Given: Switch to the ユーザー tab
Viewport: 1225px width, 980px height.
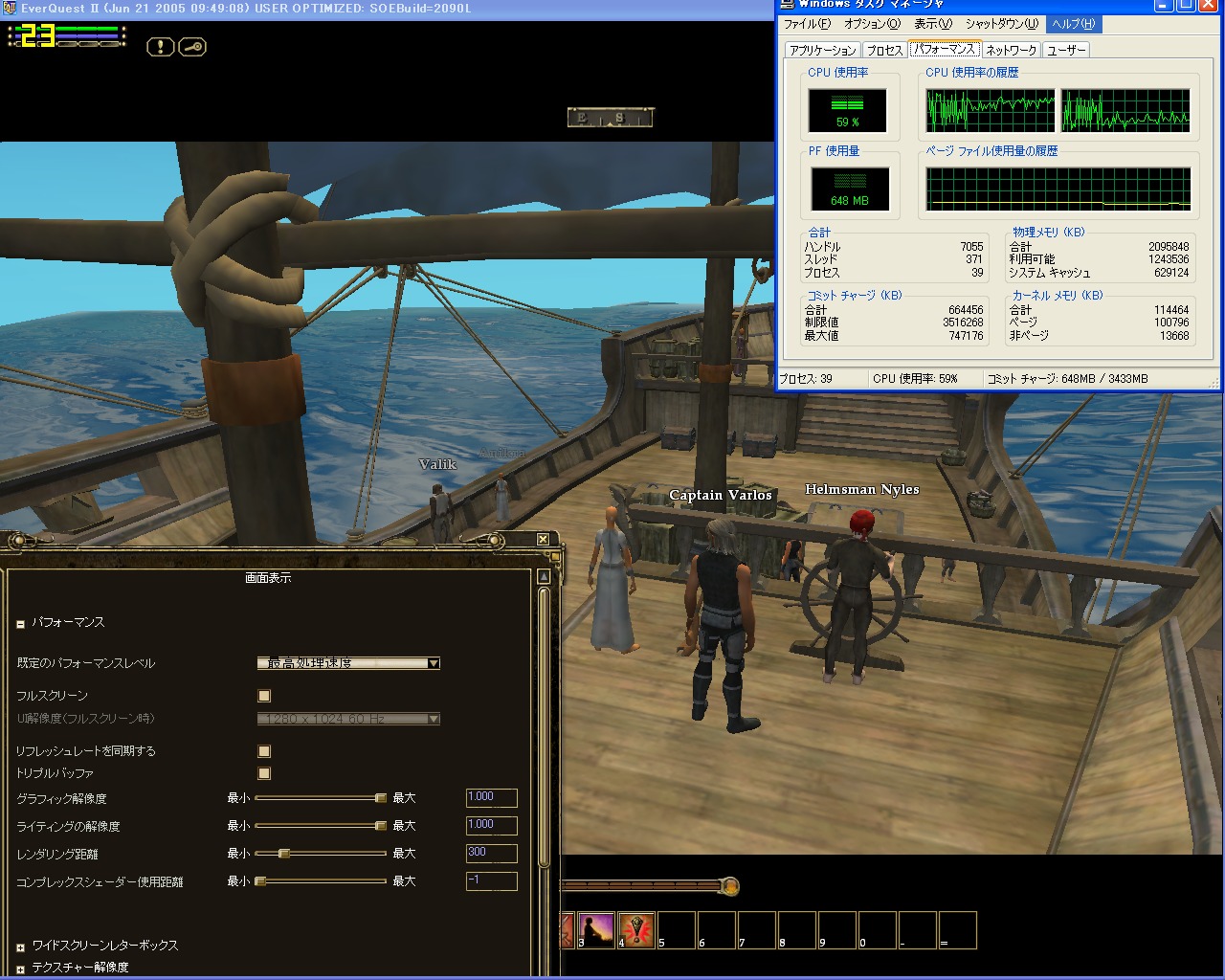Looking at the screenshot, I should pyautogui.click(x=1066, y=50).
